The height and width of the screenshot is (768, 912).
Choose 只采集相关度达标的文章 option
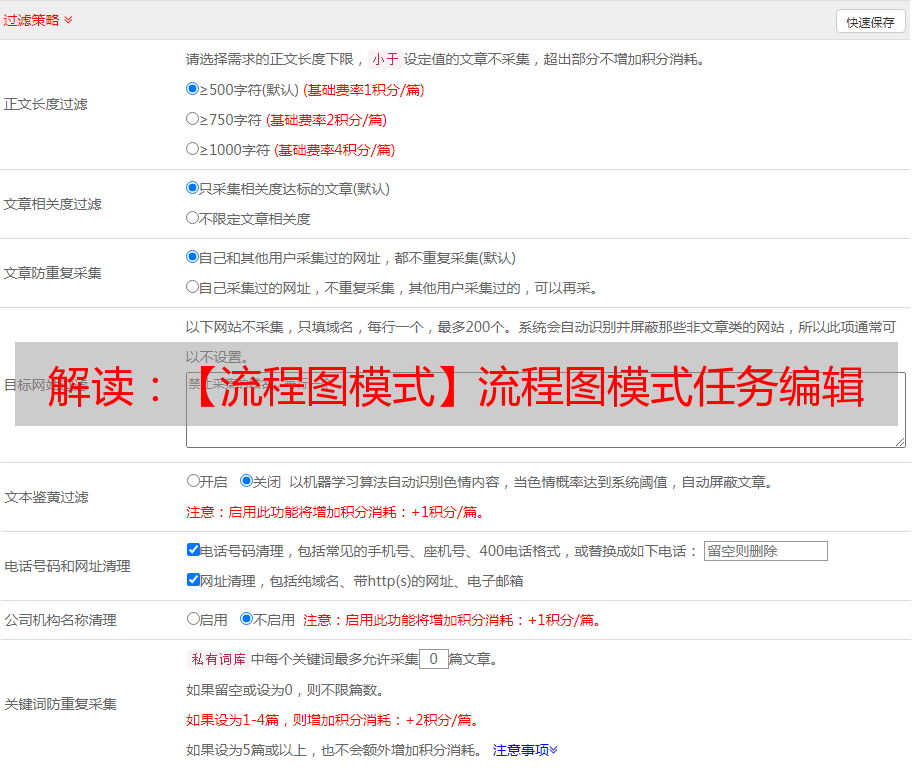coord(193,188)
